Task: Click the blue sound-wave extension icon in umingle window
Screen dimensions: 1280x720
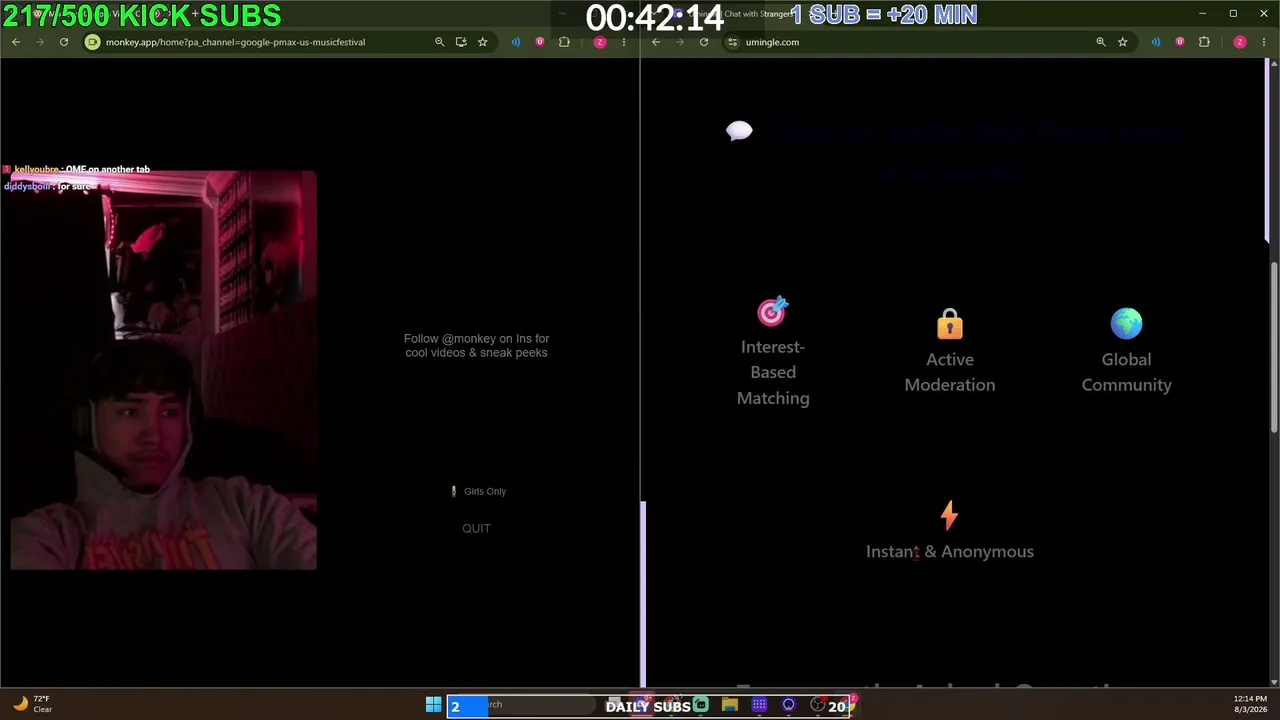Action: 1156,42
